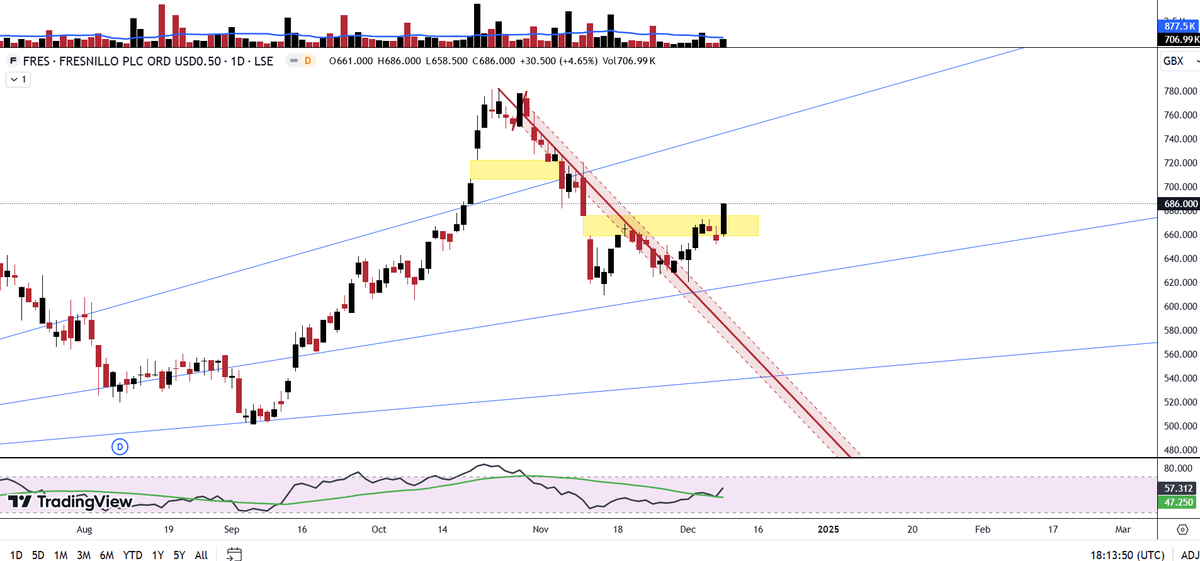
Task: Click the open value O661.000
Action: click(351, 61)
